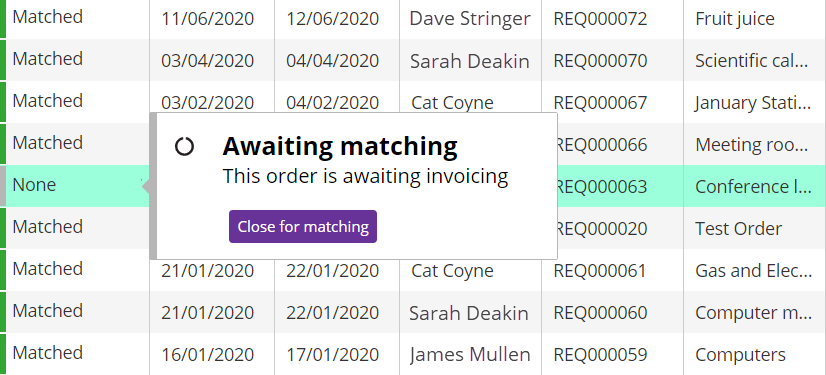Click Sarah Deakin in REQ000070 row
Image resolution: width=826 pixels, height=375 pixels.
[x=470, y=61]
